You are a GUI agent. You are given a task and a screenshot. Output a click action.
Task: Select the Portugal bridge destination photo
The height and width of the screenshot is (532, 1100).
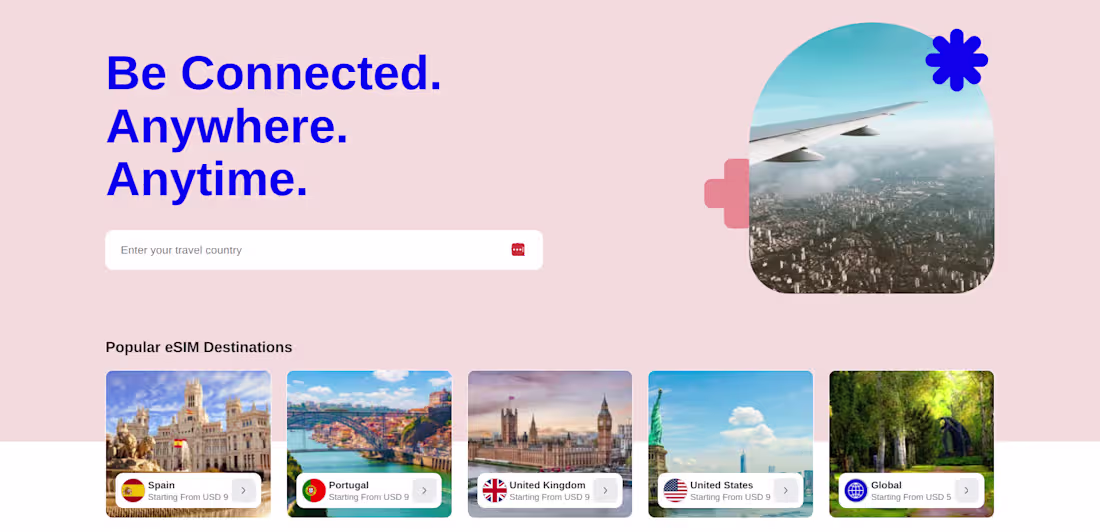tap(369, 421)
